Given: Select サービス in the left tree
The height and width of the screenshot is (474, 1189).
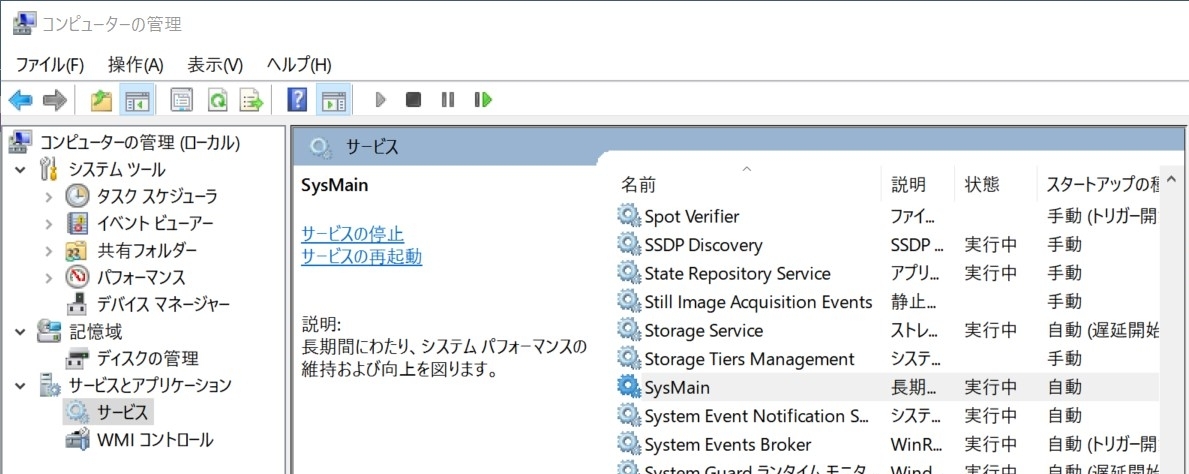Looking at the screenshot, I should pos(121,412).
